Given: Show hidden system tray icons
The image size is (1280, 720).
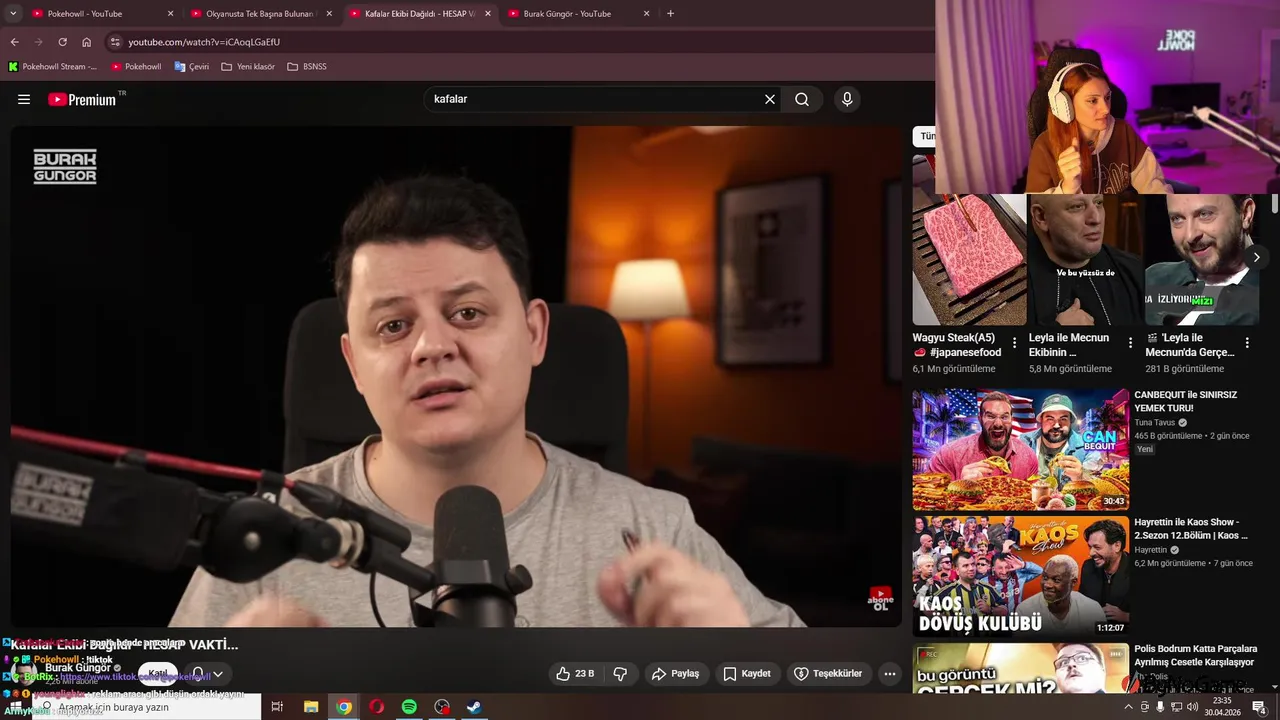Looking at the screenshot, I should 1129,707.
